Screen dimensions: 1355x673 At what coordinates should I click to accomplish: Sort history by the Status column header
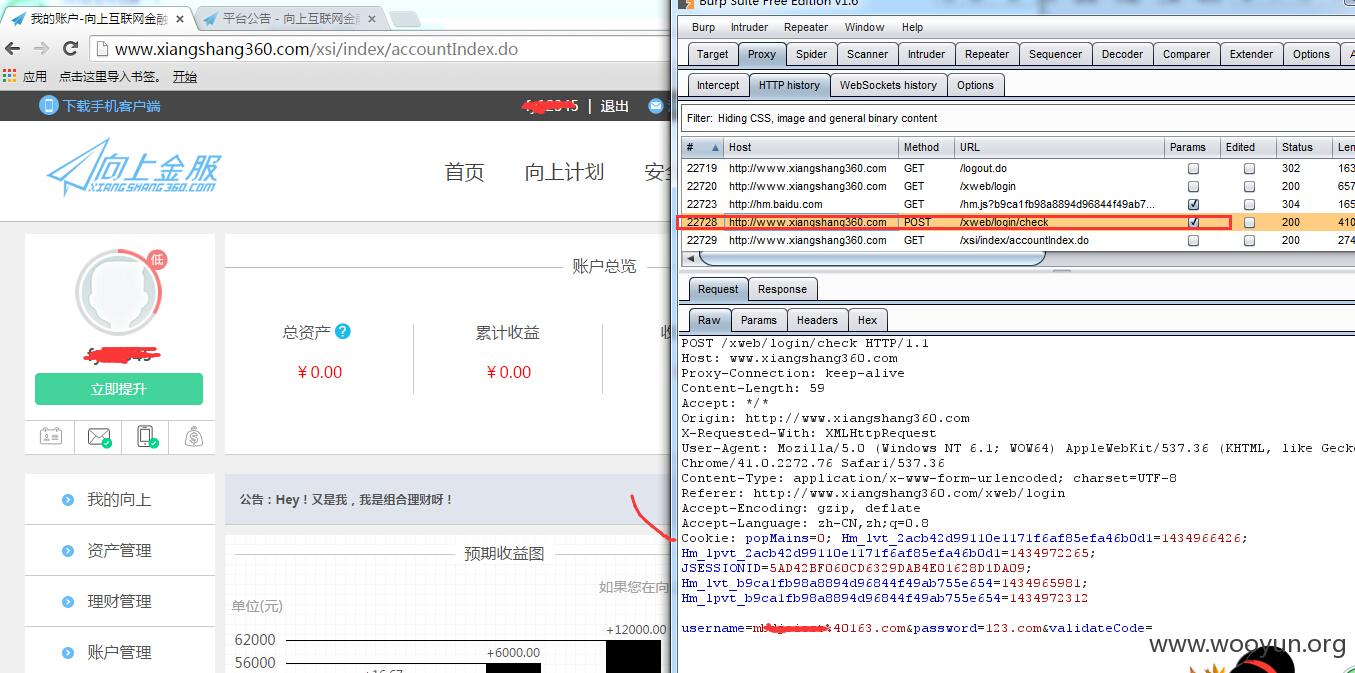tap(1304, 147)
